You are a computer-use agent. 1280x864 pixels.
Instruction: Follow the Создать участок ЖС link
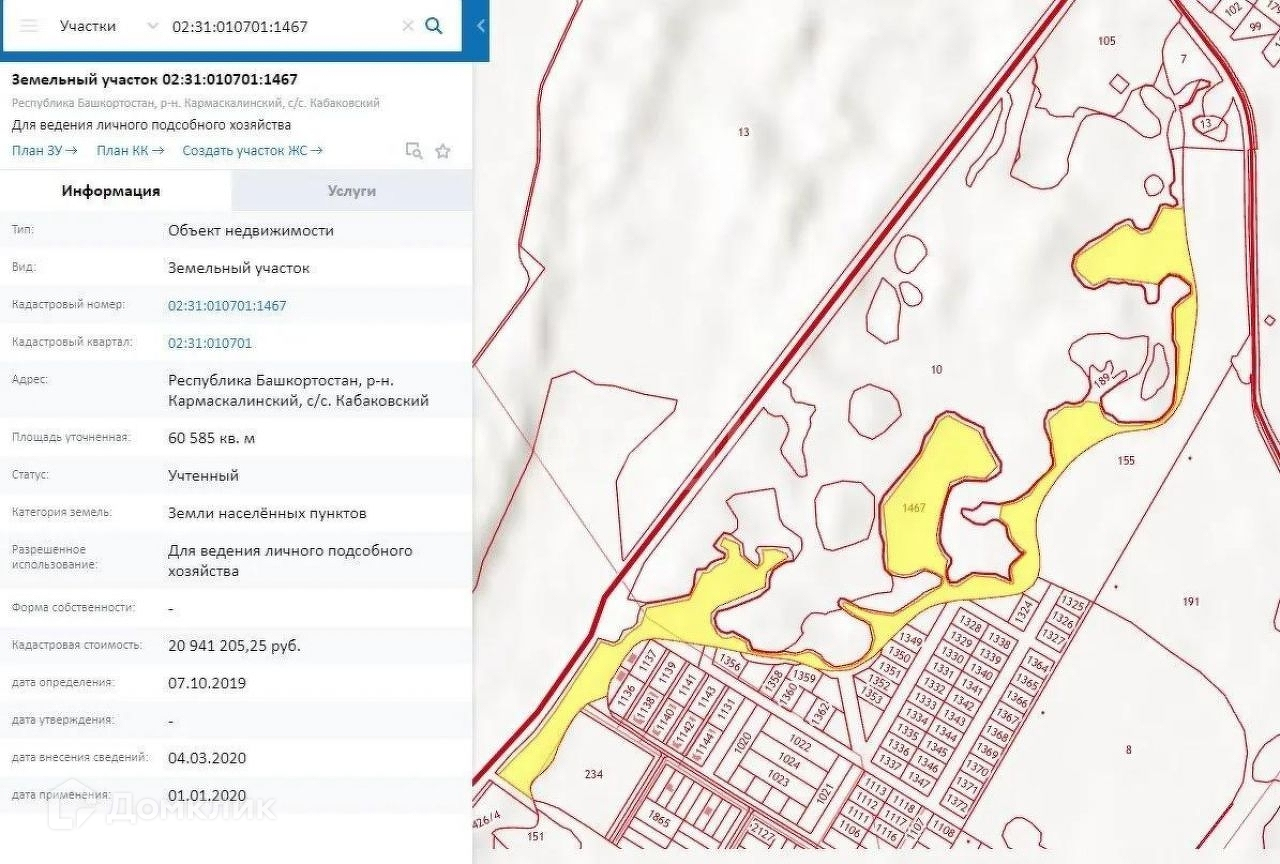pyautogui.click(x=252, y=151)
